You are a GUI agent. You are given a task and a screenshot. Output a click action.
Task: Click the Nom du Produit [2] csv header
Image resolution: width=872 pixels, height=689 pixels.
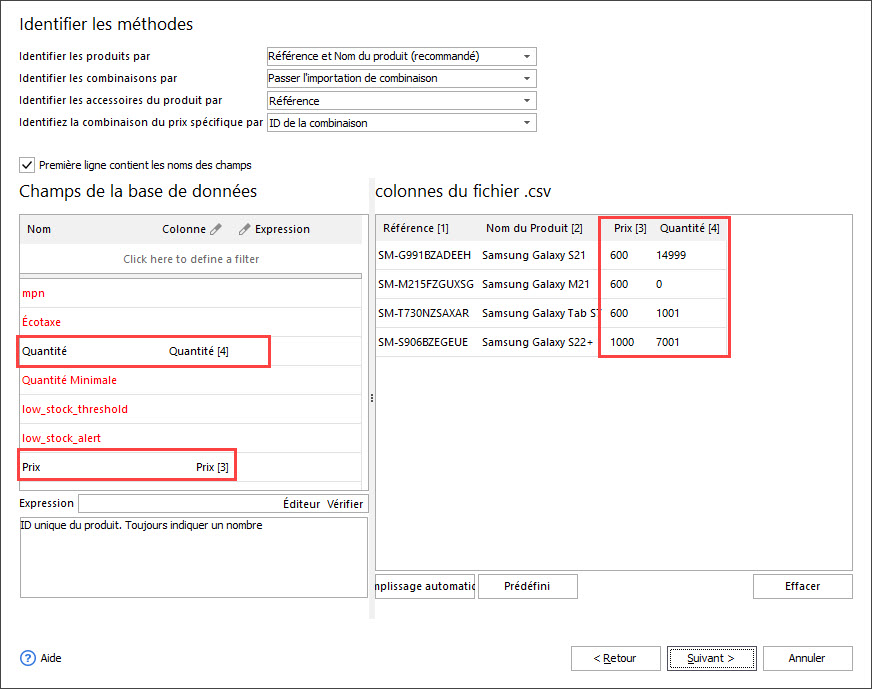(x=534, y=228)
